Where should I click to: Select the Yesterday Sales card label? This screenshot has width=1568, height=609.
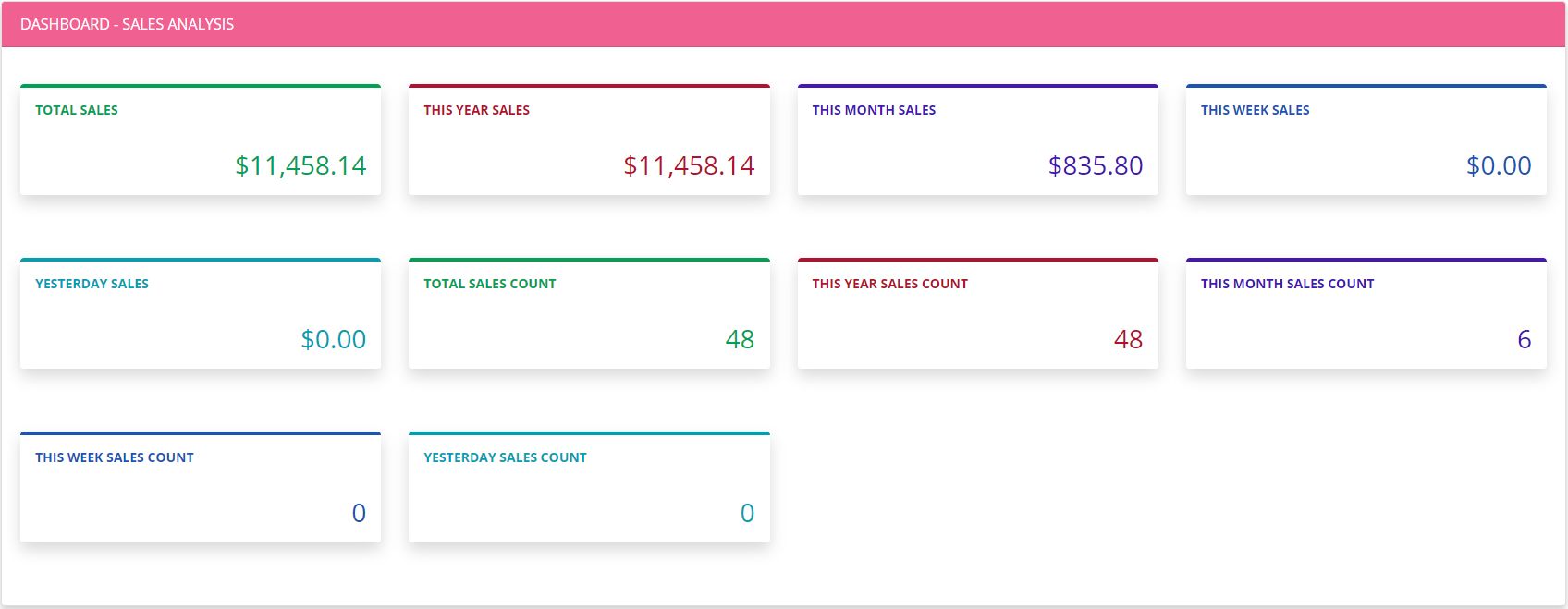tap(92, 284)
